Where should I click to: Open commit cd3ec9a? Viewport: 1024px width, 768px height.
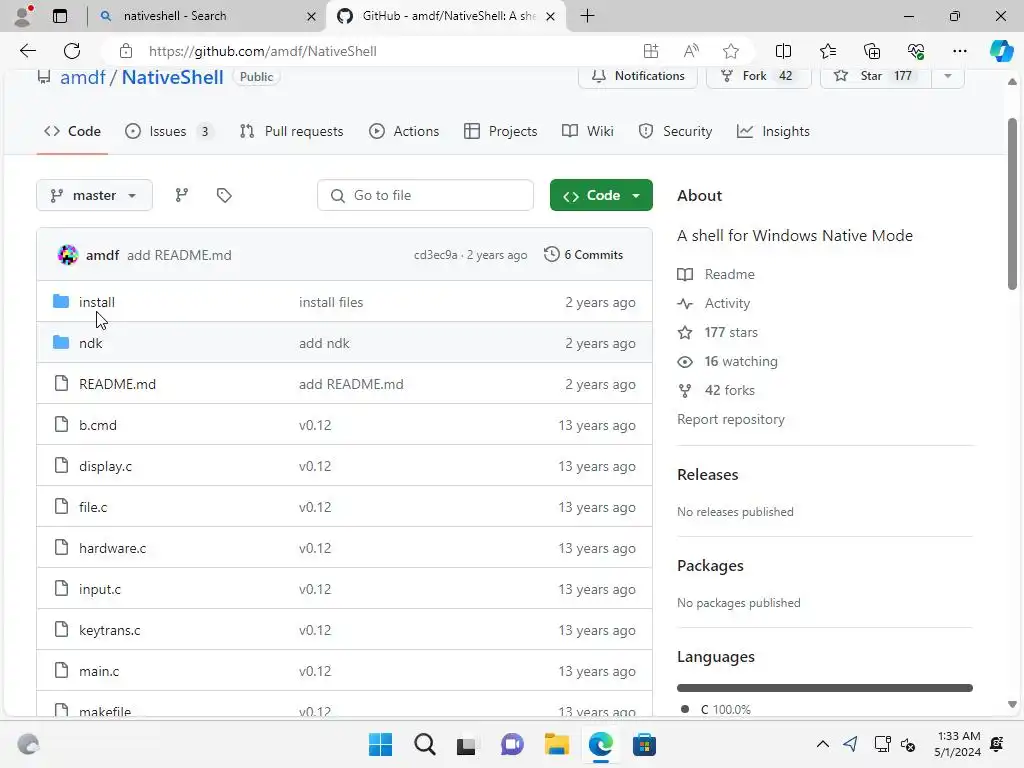point(436,255)
